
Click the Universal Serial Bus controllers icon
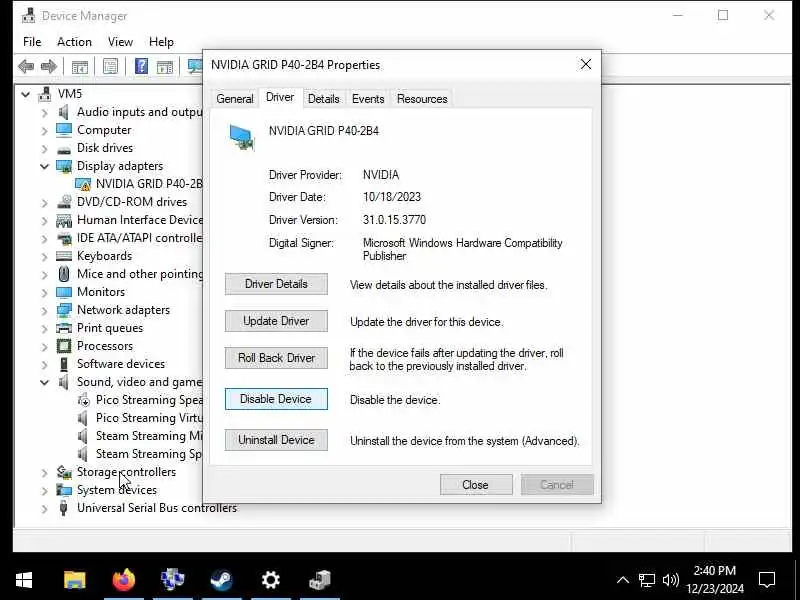click(64, 508)
